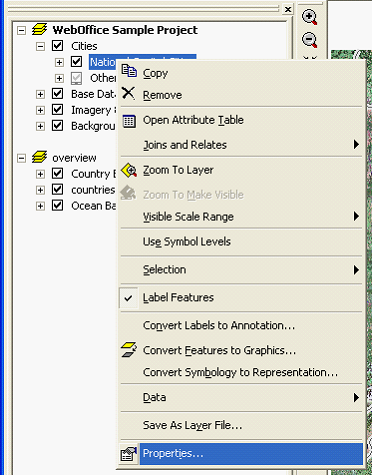The width and height of the screenshot is (372, 475).
Task: Open the Visible Scale Range submenu
Action: coord(241,217)
